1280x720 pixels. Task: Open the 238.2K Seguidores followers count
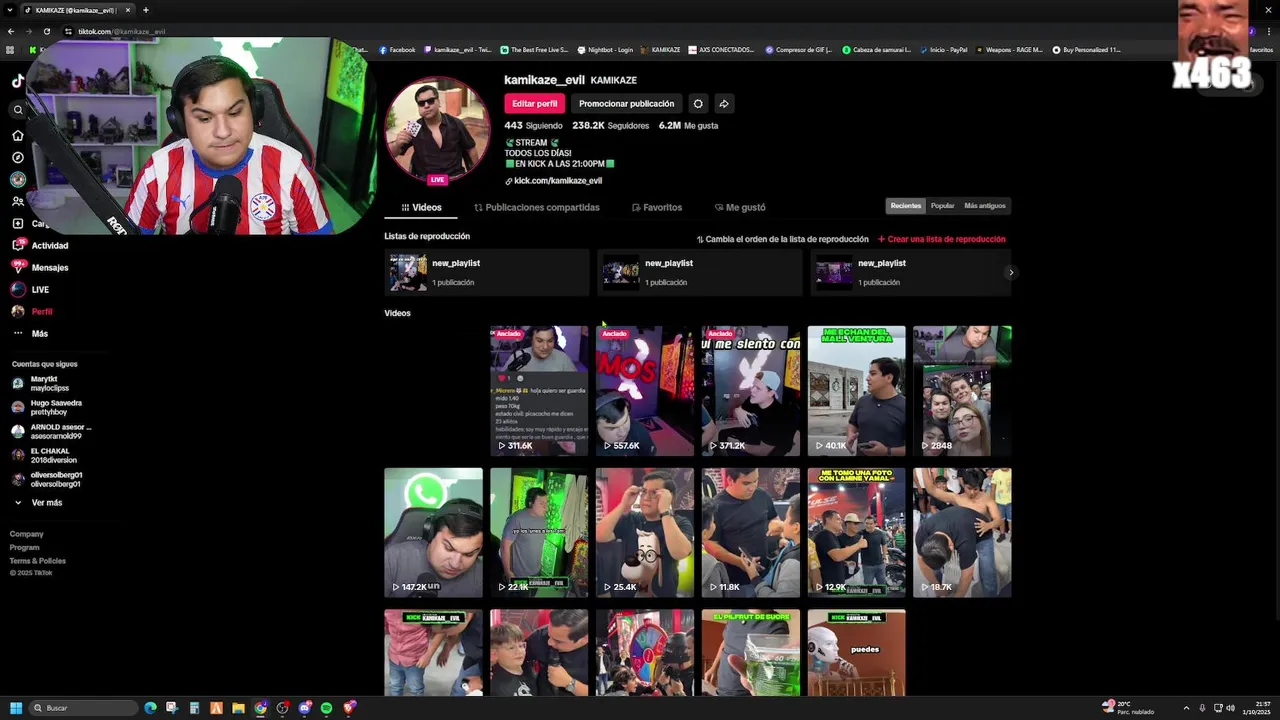point(610,126)
